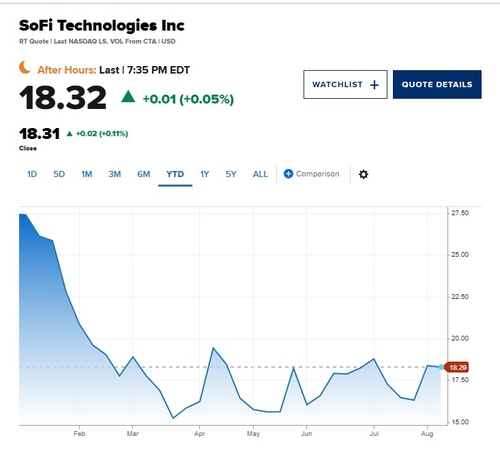500x457 pixels.
Task: Click the 18.29 price label marker
Action: click(457, 367)
